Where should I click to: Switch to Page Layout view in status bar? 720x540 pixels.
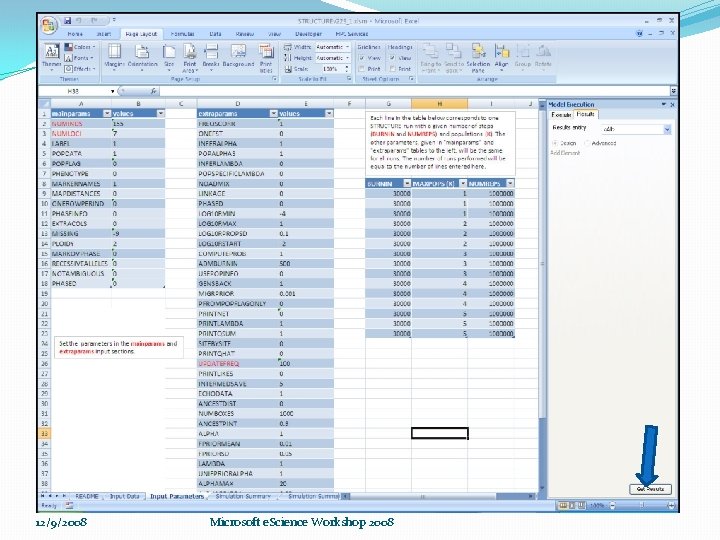pos(572,505)
